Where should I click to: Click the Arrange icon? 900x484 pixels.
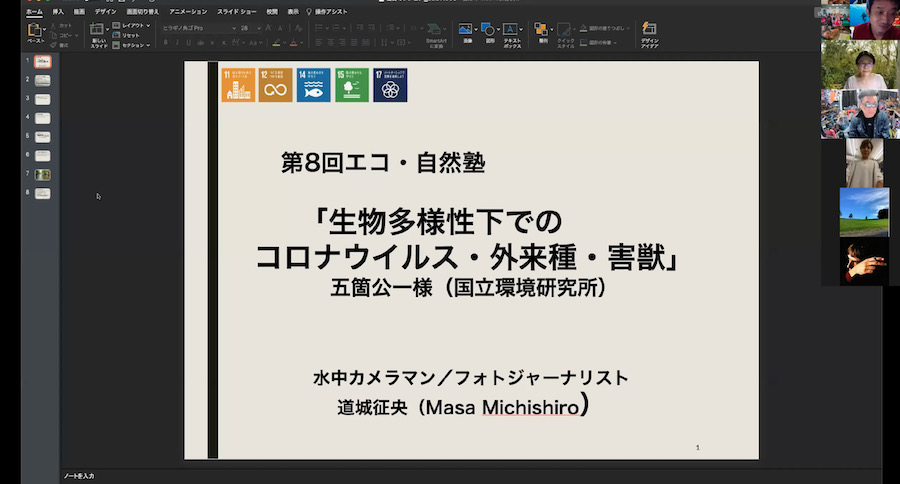point(540,29)
